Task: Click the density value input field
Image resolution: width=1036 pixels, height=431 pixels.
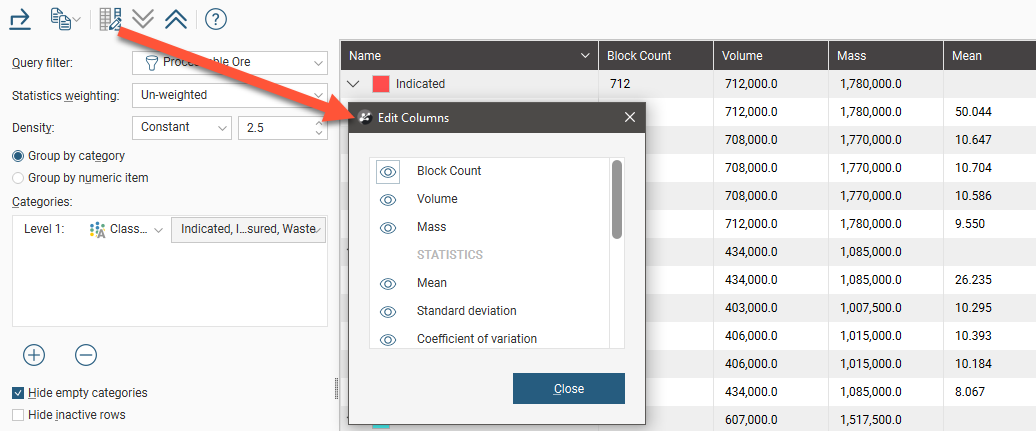Action: coord(274,128)
